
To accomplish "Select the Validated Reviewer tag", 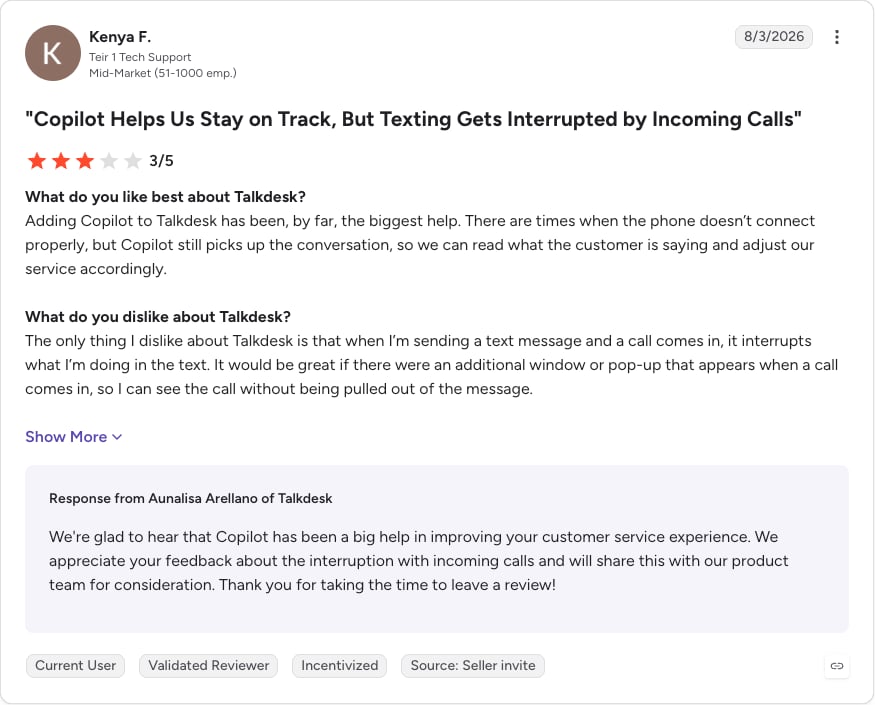I will tap(208, 665).
